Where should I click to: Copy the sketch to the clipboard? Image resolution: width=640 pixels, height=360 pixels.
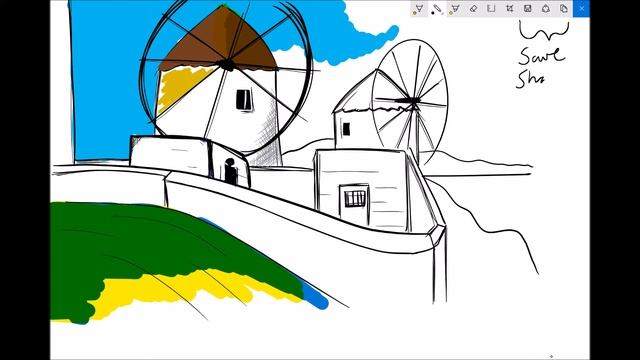(x=564, y=8)
